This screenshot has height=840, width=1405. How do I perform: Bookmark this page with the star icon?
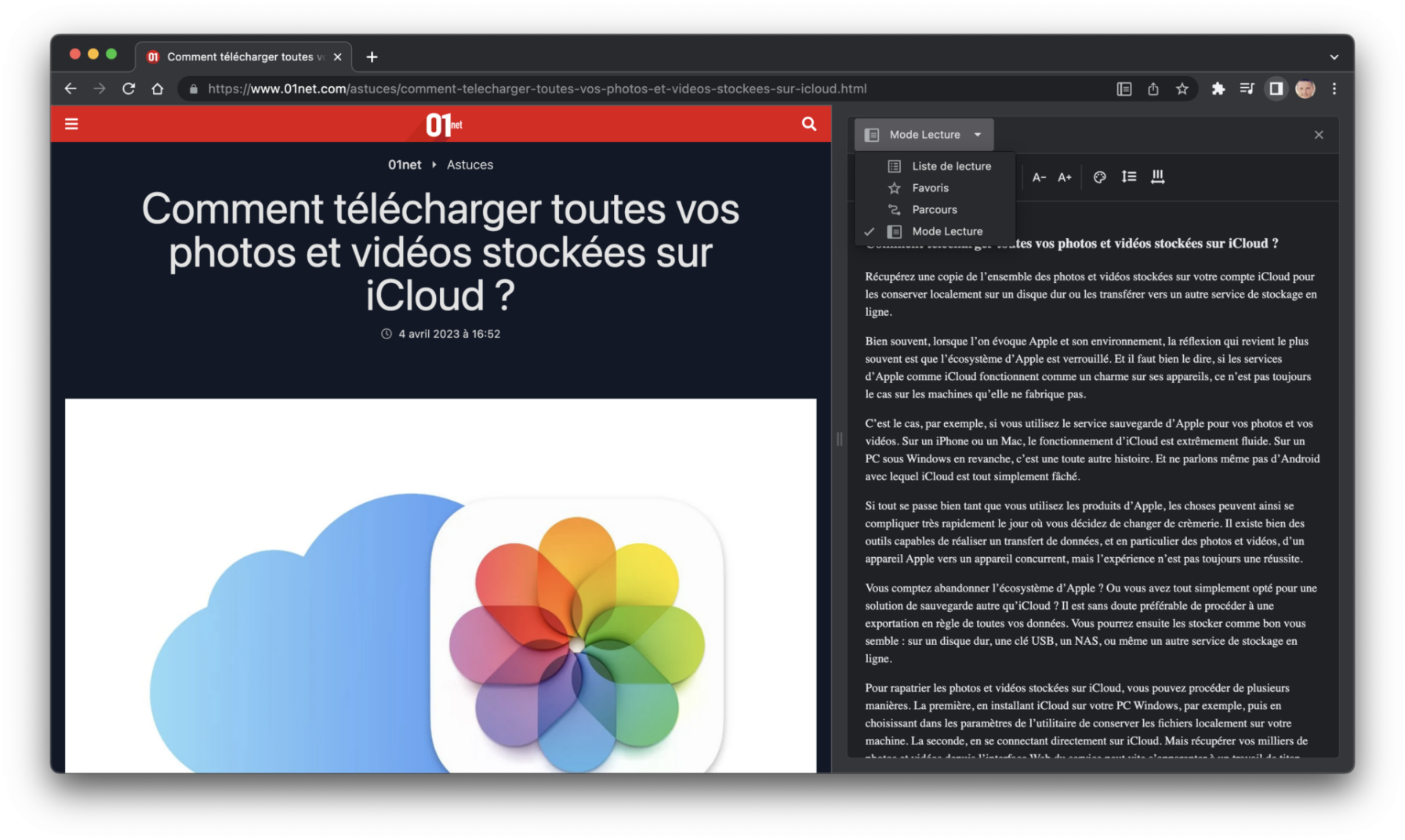pyautogui.click(x=1182, y=89)
